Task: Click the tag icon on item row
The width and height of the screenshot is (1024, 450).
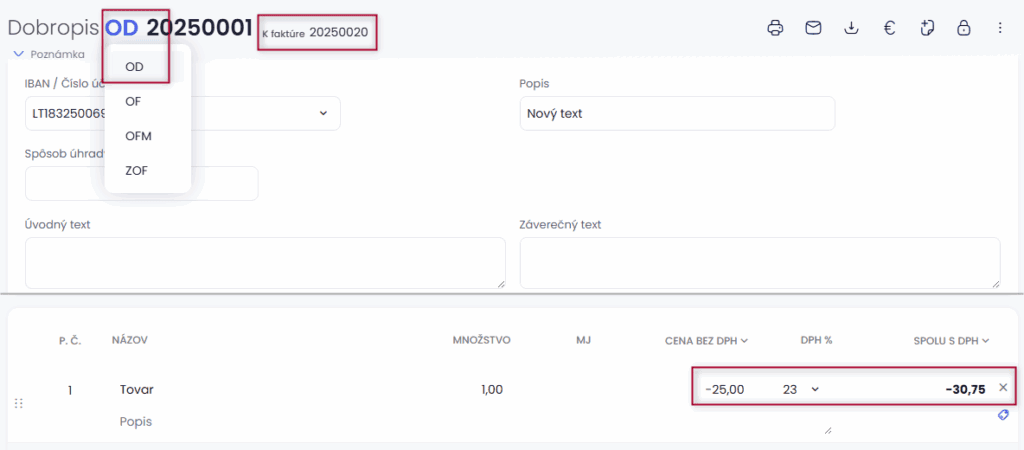Action: (1003, 415)
